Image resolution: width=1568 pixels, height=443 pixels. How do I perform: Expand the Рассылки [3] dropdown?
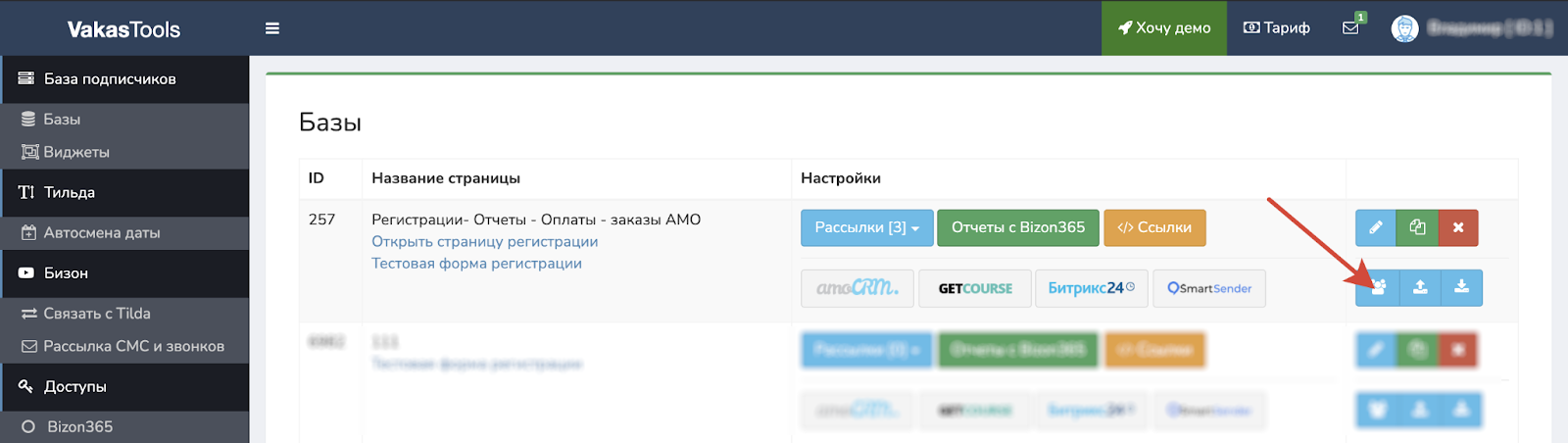[866, 227]
